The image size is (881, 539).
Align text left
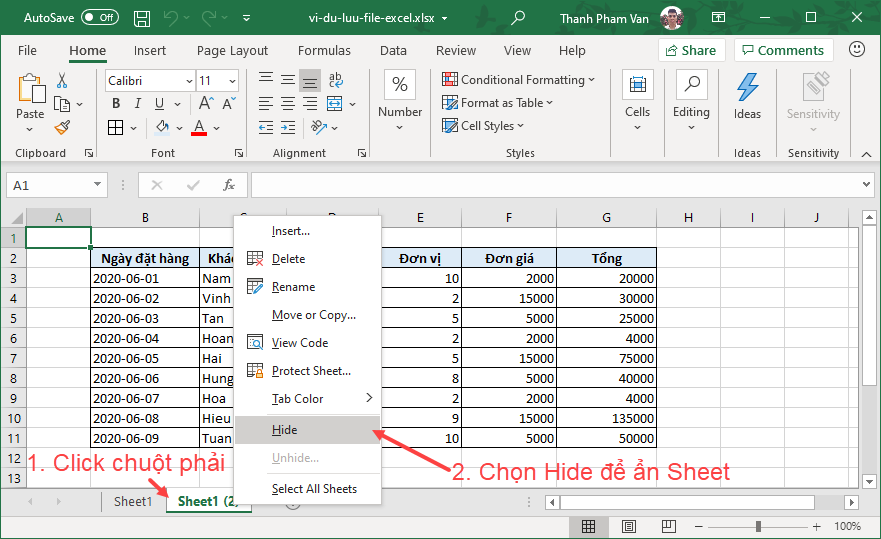tap(266, 103)
